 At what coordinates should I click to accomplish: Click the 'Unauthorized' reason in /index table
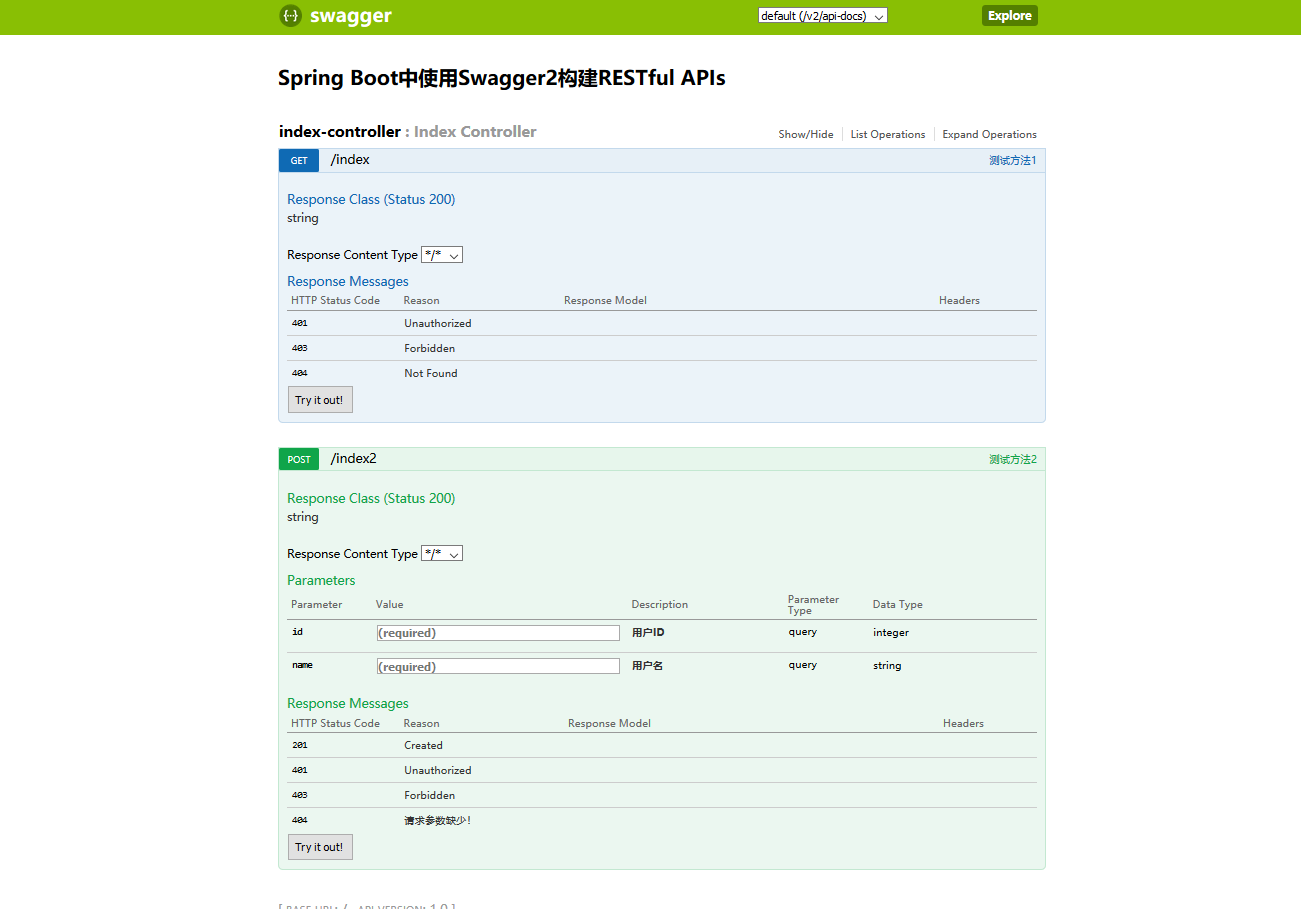(x=437, y=323)
